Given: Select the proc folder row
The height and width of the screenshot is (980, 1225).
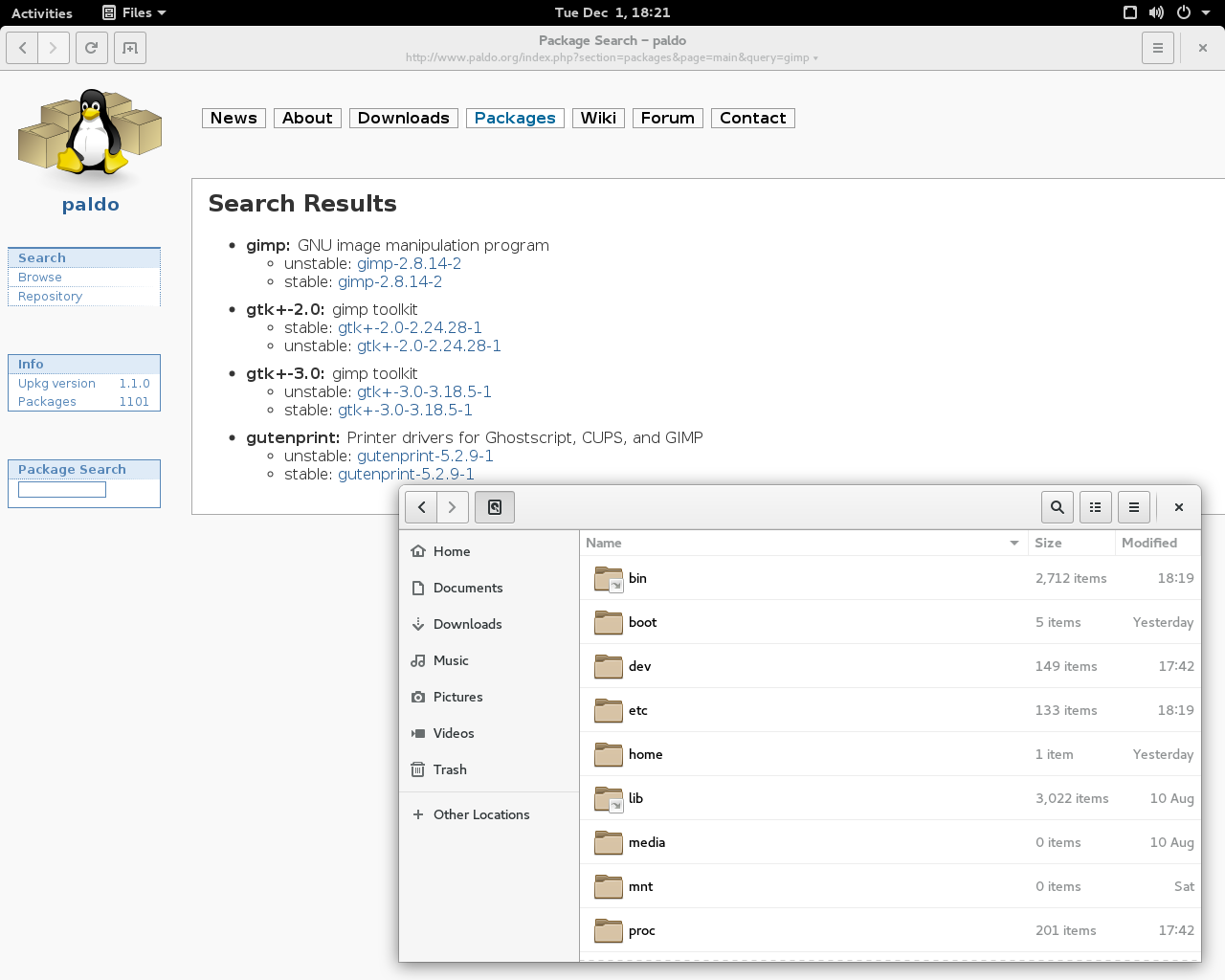Looking at the screenshot, I should (x=890, y=930).
